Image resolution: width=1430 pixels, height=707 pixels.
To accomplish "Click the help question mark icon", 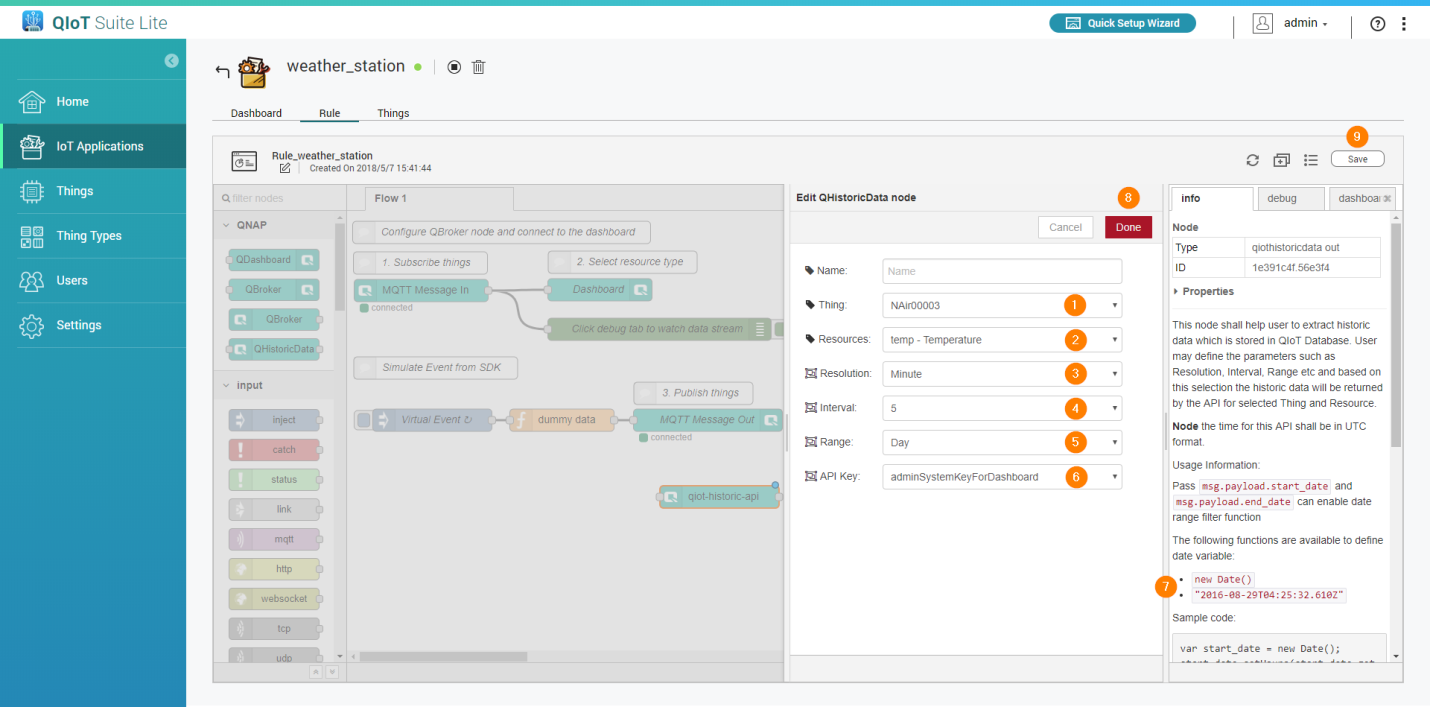I will (x=1378, y=24).
